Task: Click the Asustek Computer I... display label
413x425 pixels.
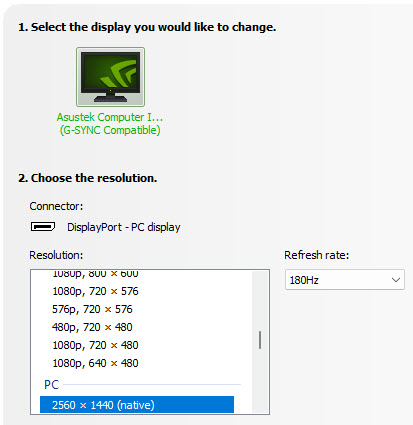Action: 110,117
